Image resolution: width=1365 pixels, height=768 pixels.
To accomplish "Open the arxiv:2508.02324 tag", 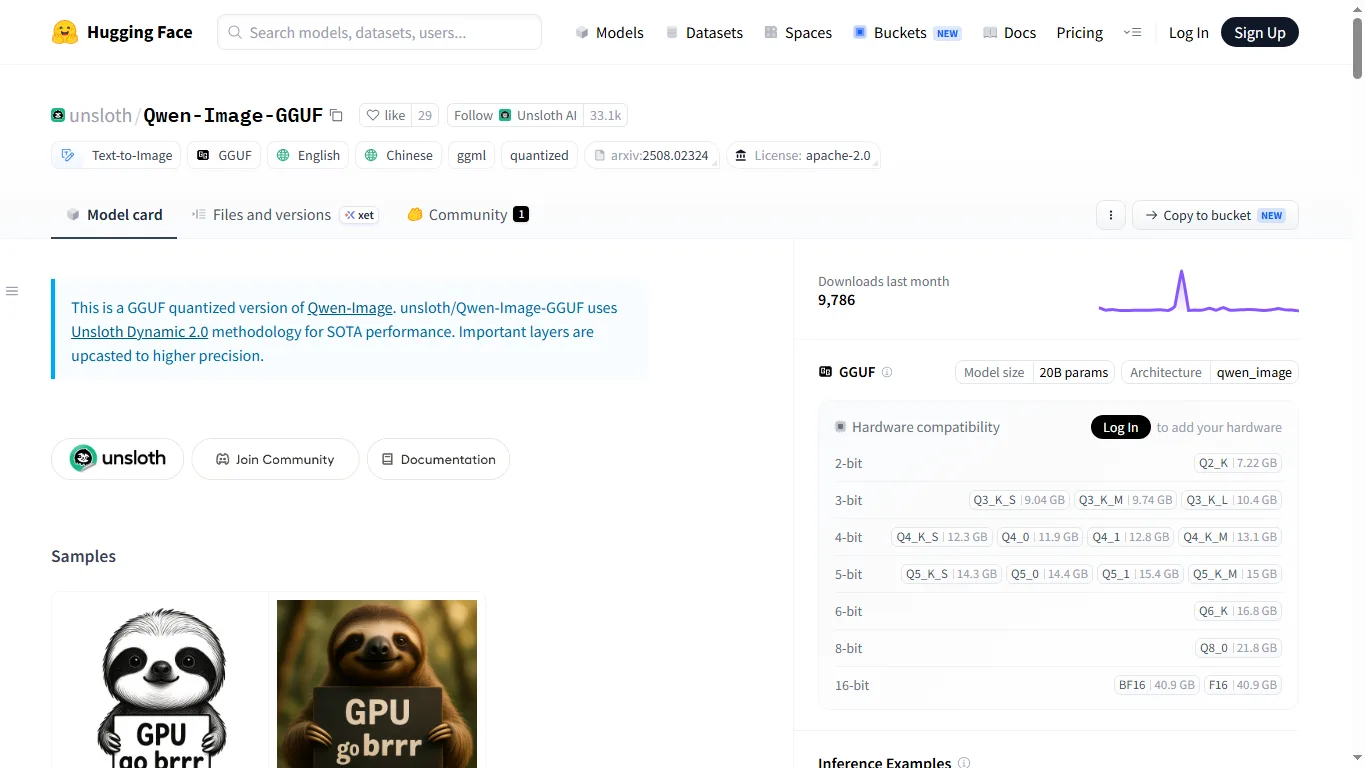I will (x=652, y=155).
